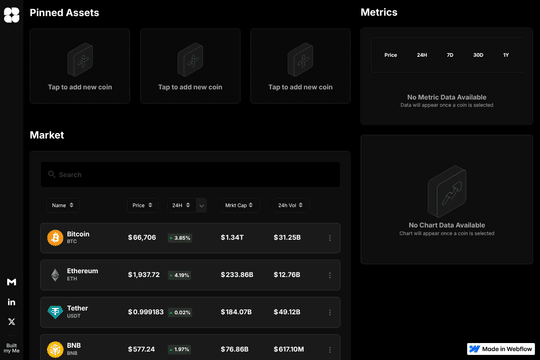Screen dimensions: 540x360
Task: Open the X (Twitter) sidebar icon
Action: tap(11, 322)
